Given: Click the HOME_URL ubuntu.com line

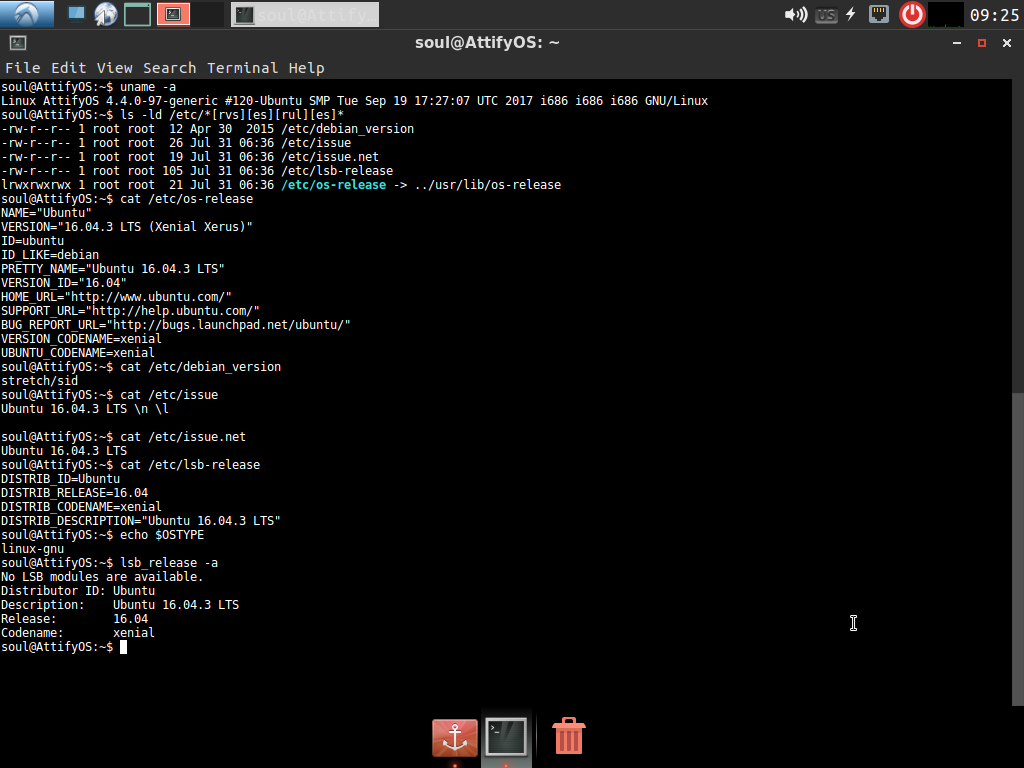Looking at the screenshot, I should [116, 296].
